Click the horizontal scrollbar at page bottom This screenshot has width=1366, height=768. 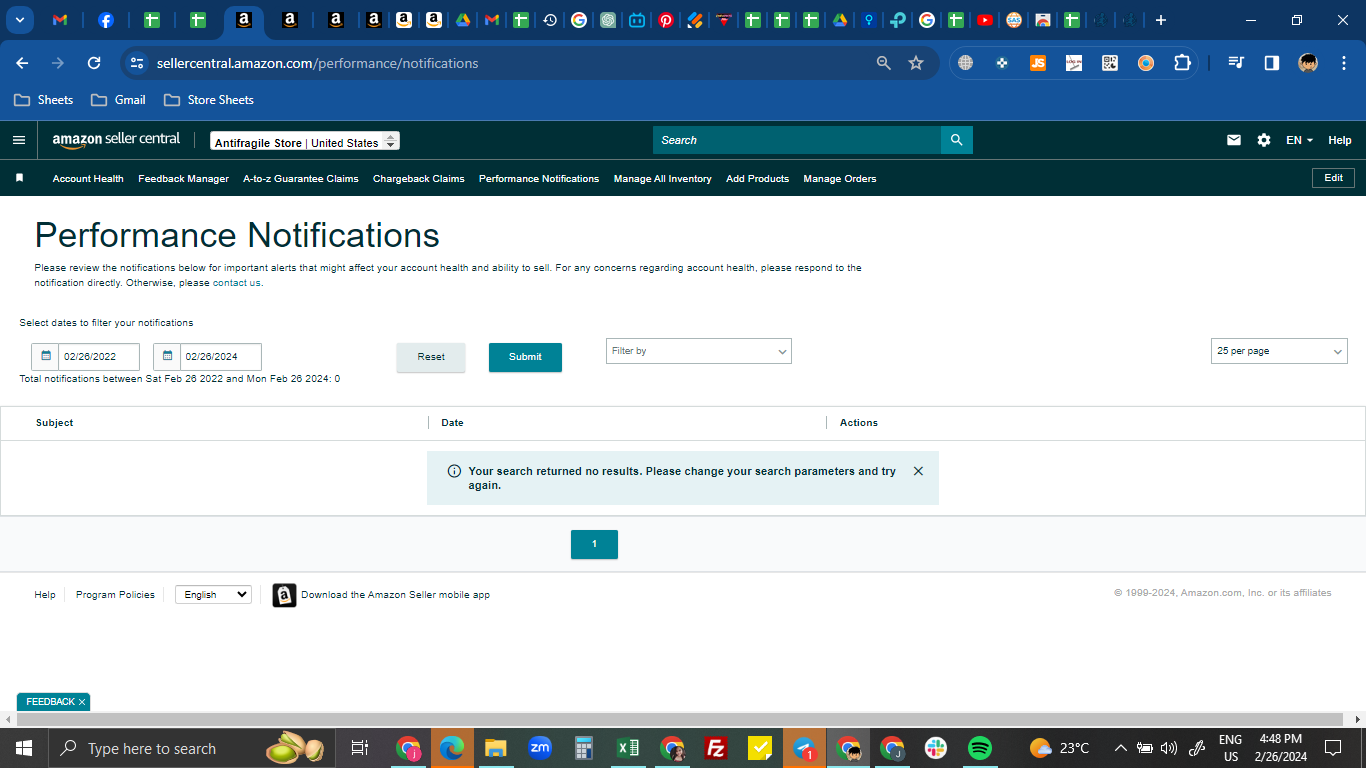[x=679, y=720]
